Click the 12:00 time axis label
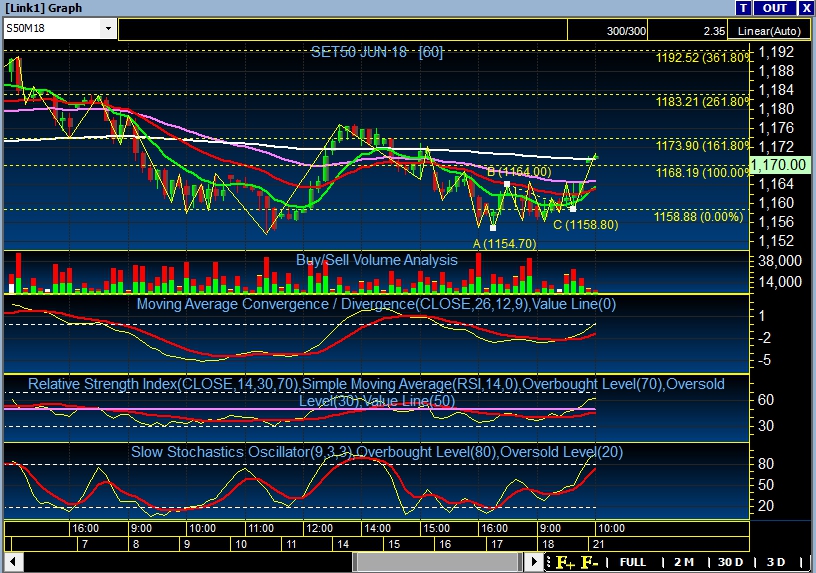This screenshot has width=816, height=573. (x=319, y=528)
